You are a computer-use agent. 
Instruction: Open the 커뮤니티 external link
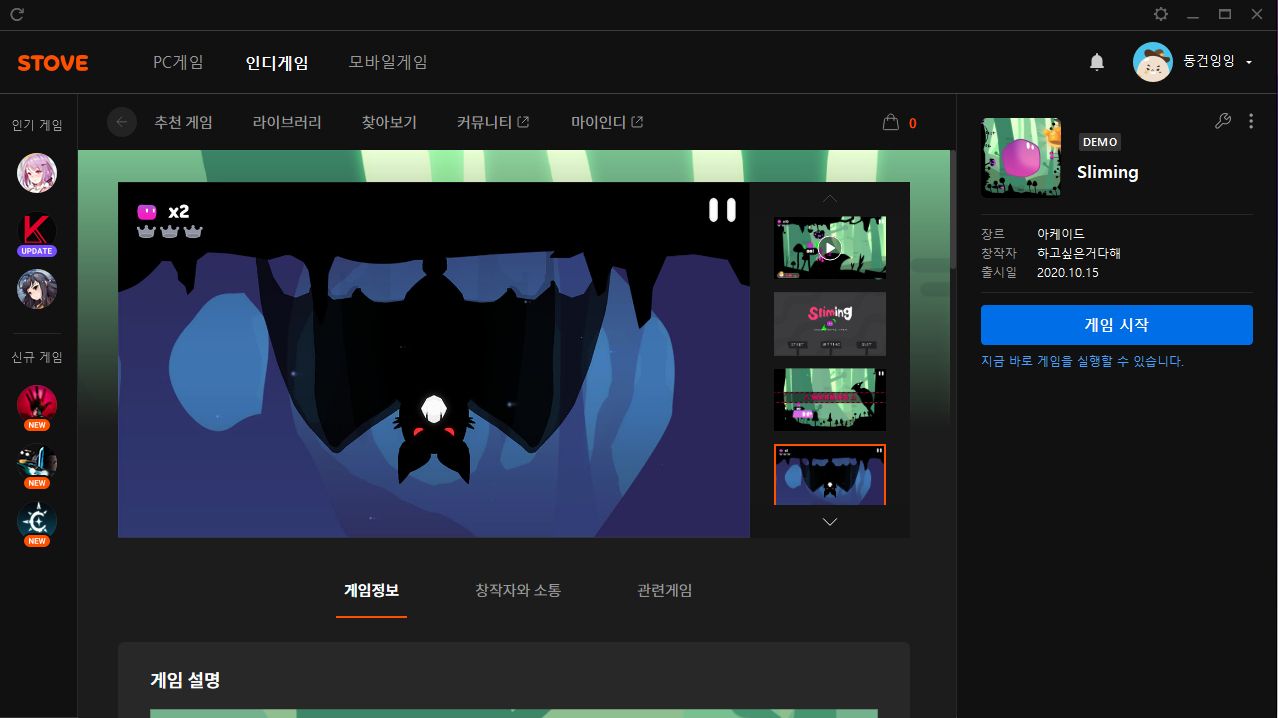pyautogui.click(x=492, y=122)
